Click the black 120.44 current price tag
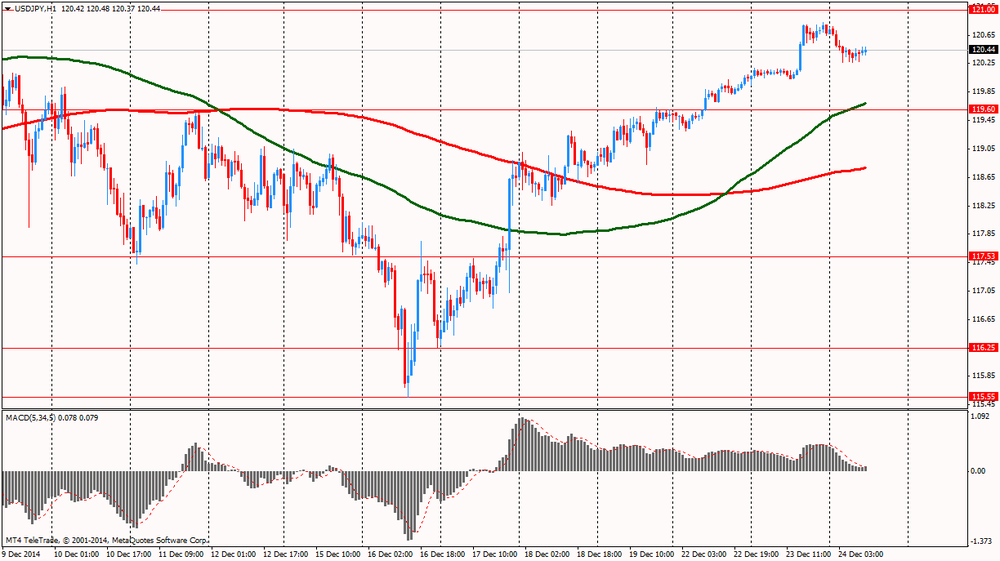Screen dimensions: 1000x561 983,50
